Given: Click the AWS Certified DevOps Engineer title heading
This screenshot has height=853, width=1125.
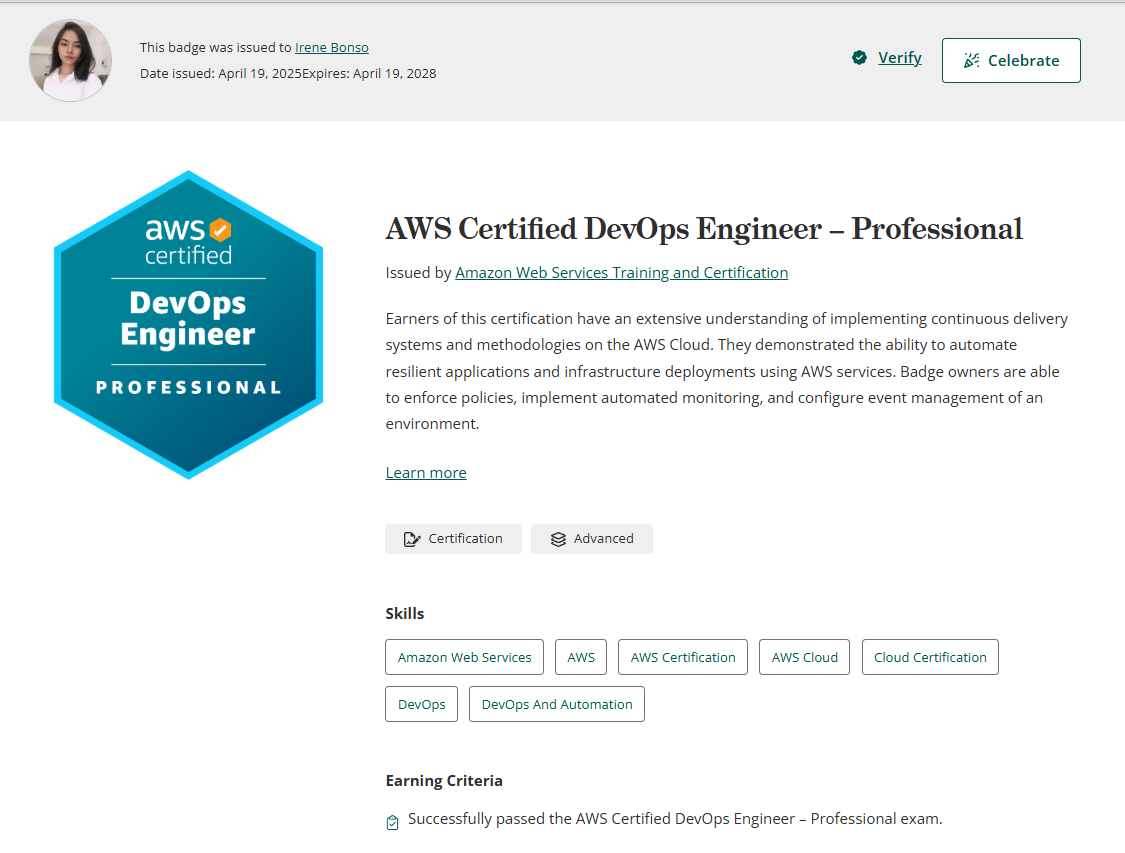Looking at the screenshot, I should pyautogui.click(x=704, y=229).
